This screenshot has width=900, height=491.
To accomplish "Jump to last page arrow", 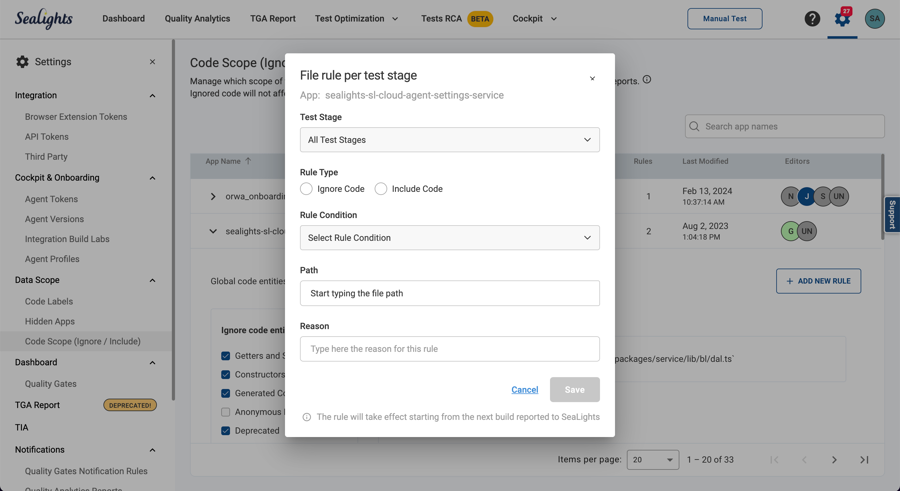I will (x=864, y=460).
